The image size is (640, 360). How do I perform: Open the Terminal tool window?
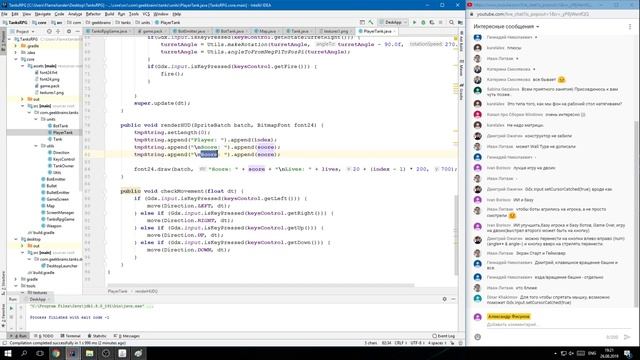[x=71, y=336]
